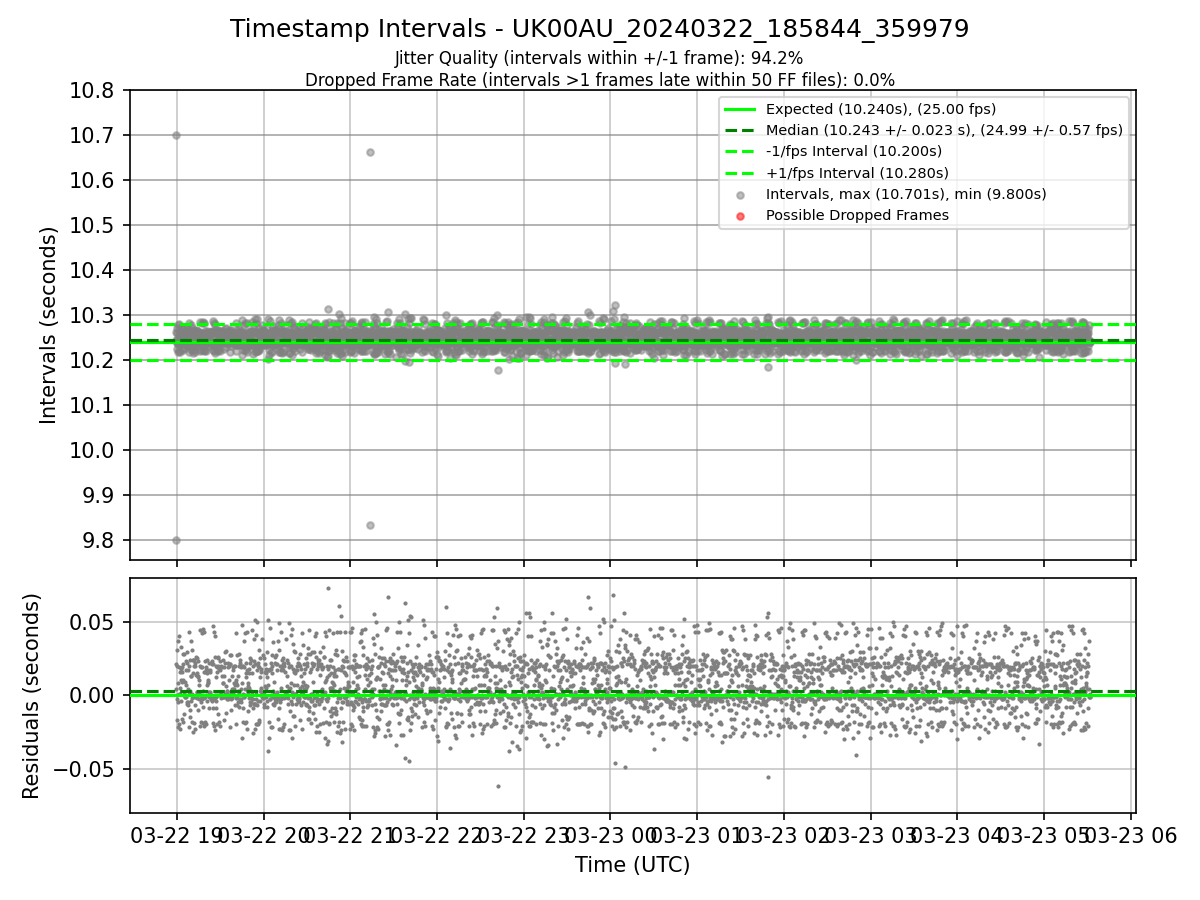Image resolution: width=1200 pixels, height=900 pixels.
Task: Click the plot title 'Timestamp Intervals - UK00AU_20240322_185844_359979'
Action: [599, 29]
